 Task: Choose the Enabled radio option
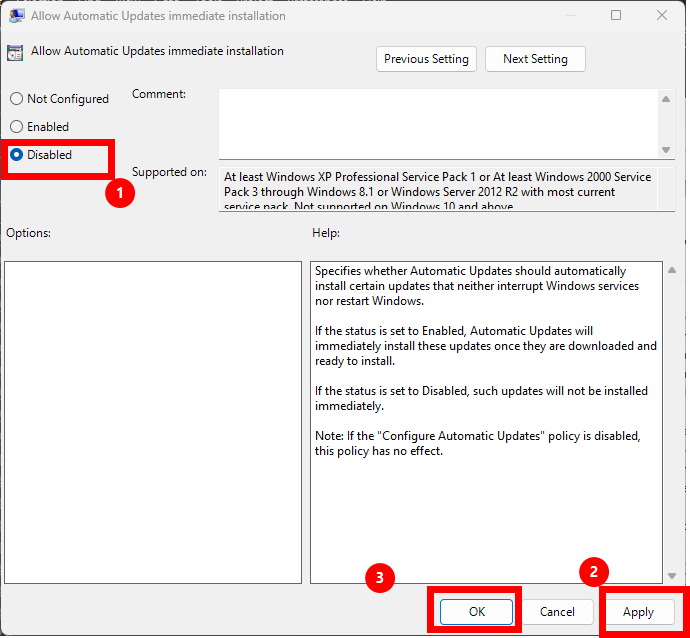pos(16,127)
